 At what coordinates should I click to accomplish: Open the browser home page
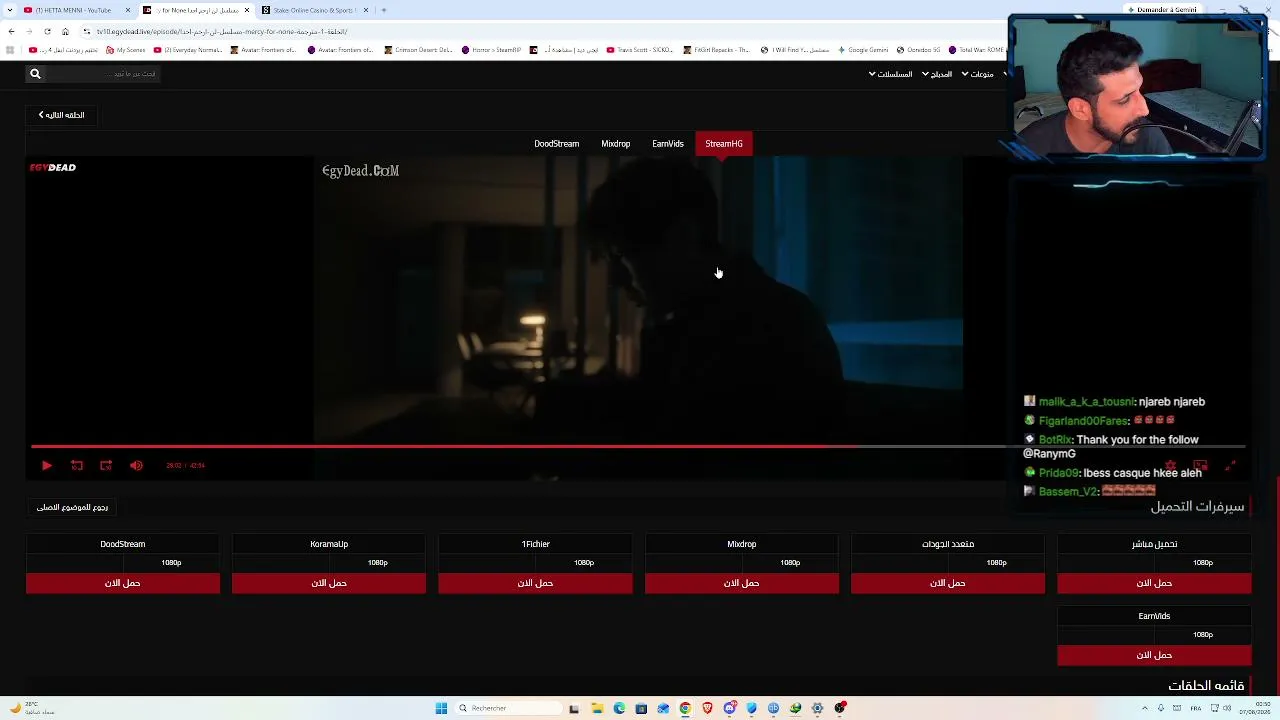65,31
